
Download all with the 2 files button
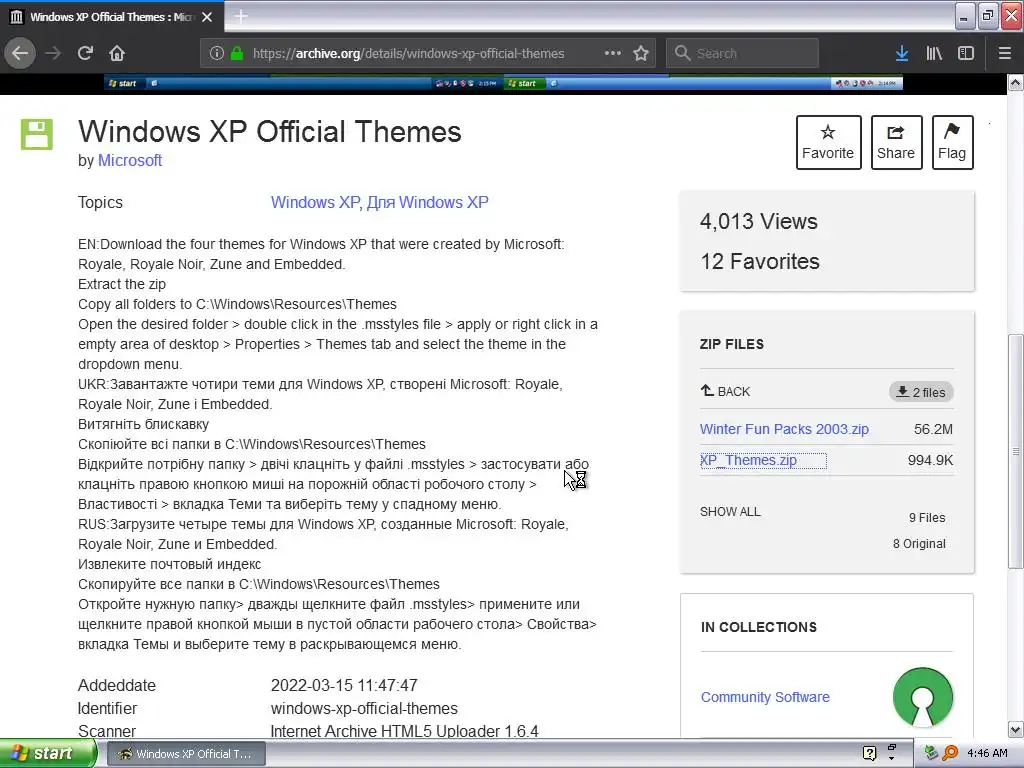click(x=921, y=392)
